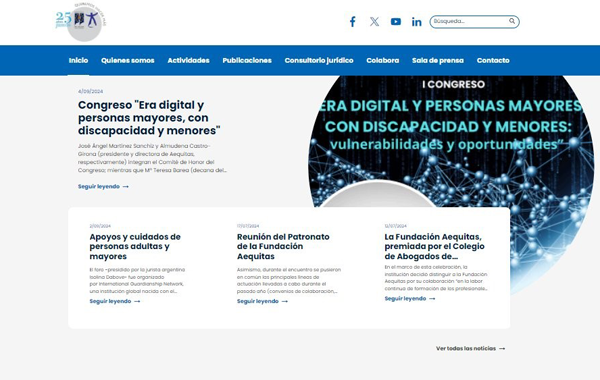This screenshot has width=600, height=380.
Task: Click the Aequitas 25 años logo
Action: tap(81, 22)
